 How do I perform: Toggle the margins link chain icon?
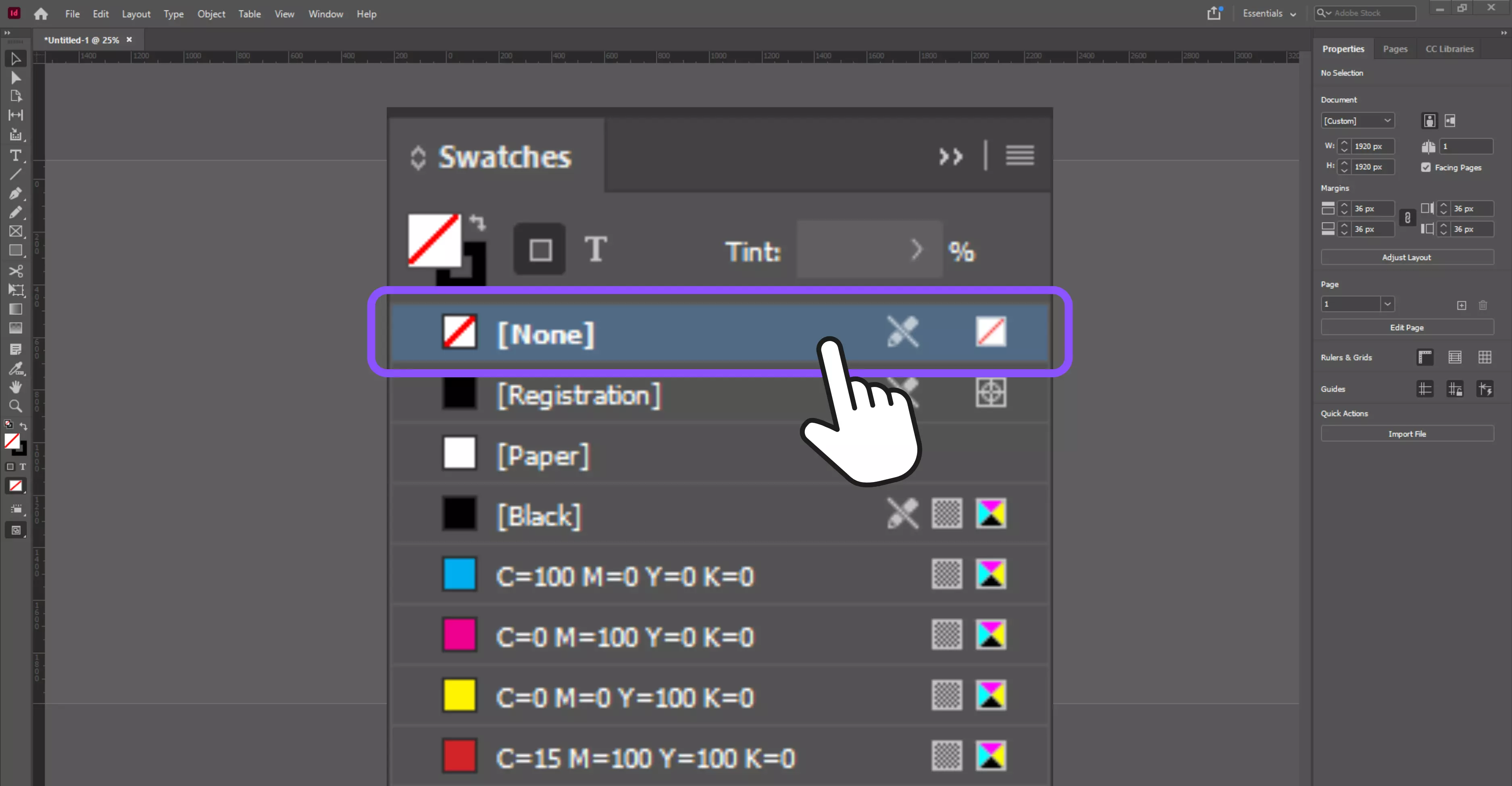[1407, 218]
